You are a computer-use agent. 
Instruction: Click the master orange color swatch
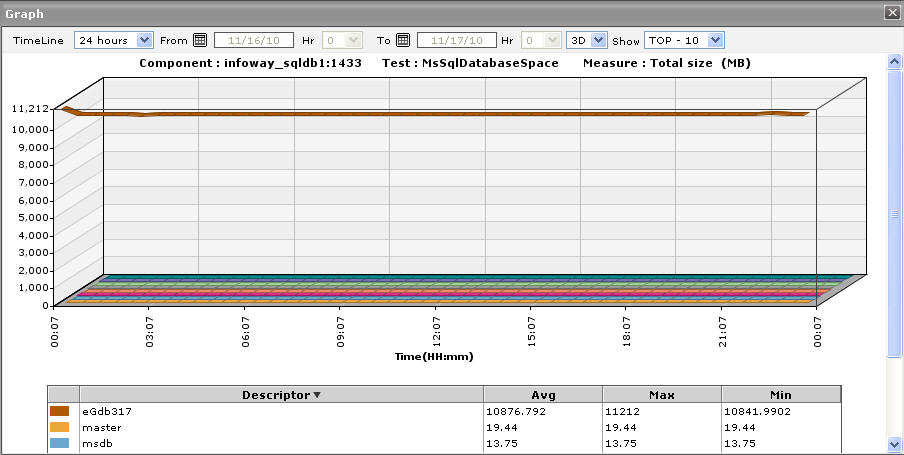pyautogui.click(x=59, y=427)
